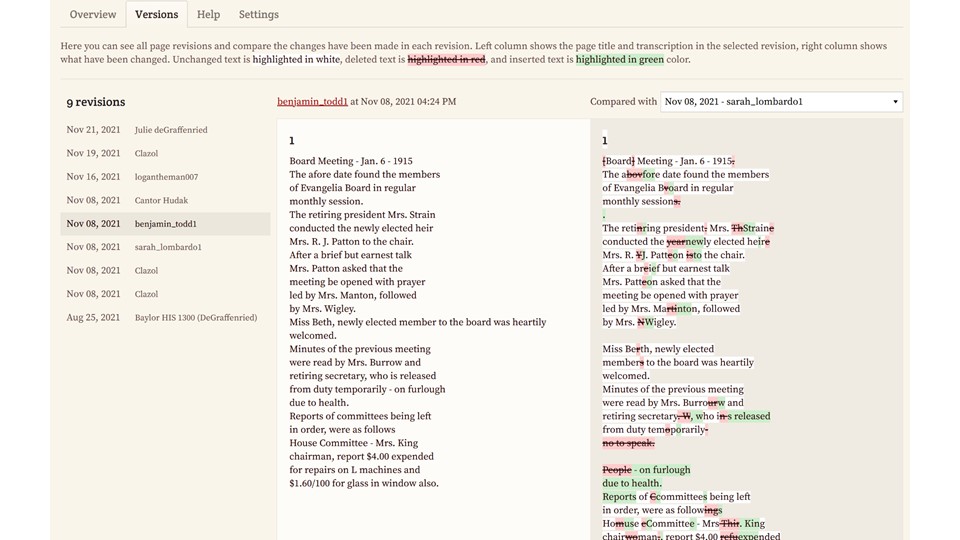Click 'due to health.' in left transcription
The height and width of the screenshot is (540, 960).
tap(319, 402)
